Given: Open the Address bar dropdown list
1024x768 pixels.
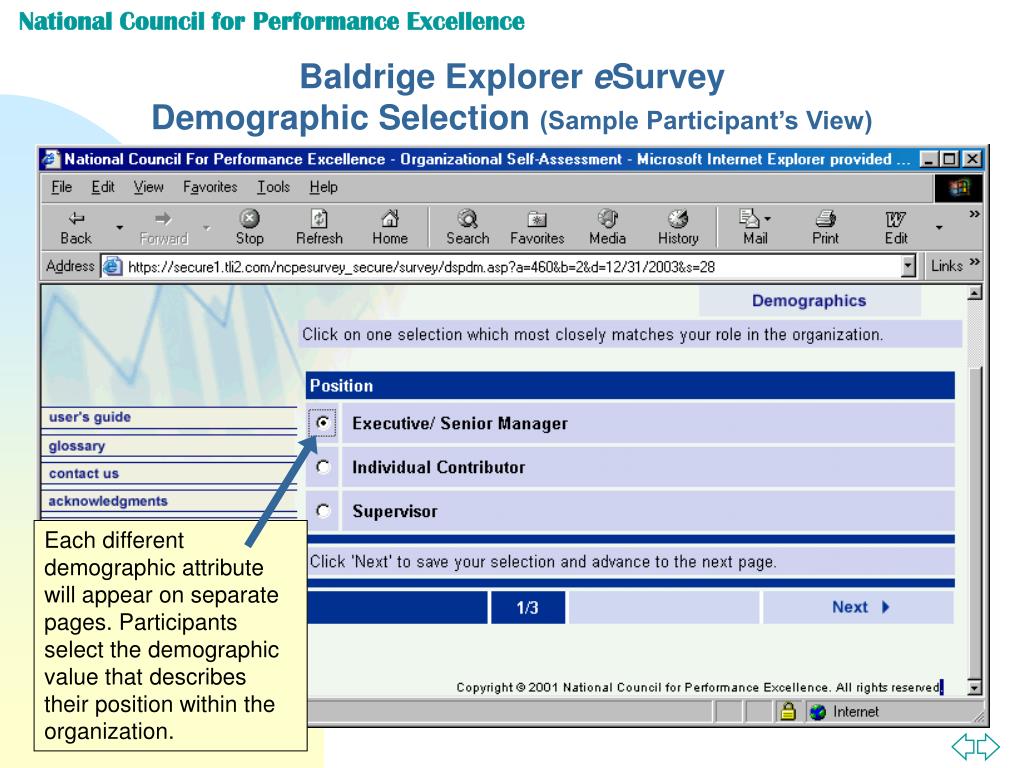Looking at the screenshot, I should (x=908, y=266).
